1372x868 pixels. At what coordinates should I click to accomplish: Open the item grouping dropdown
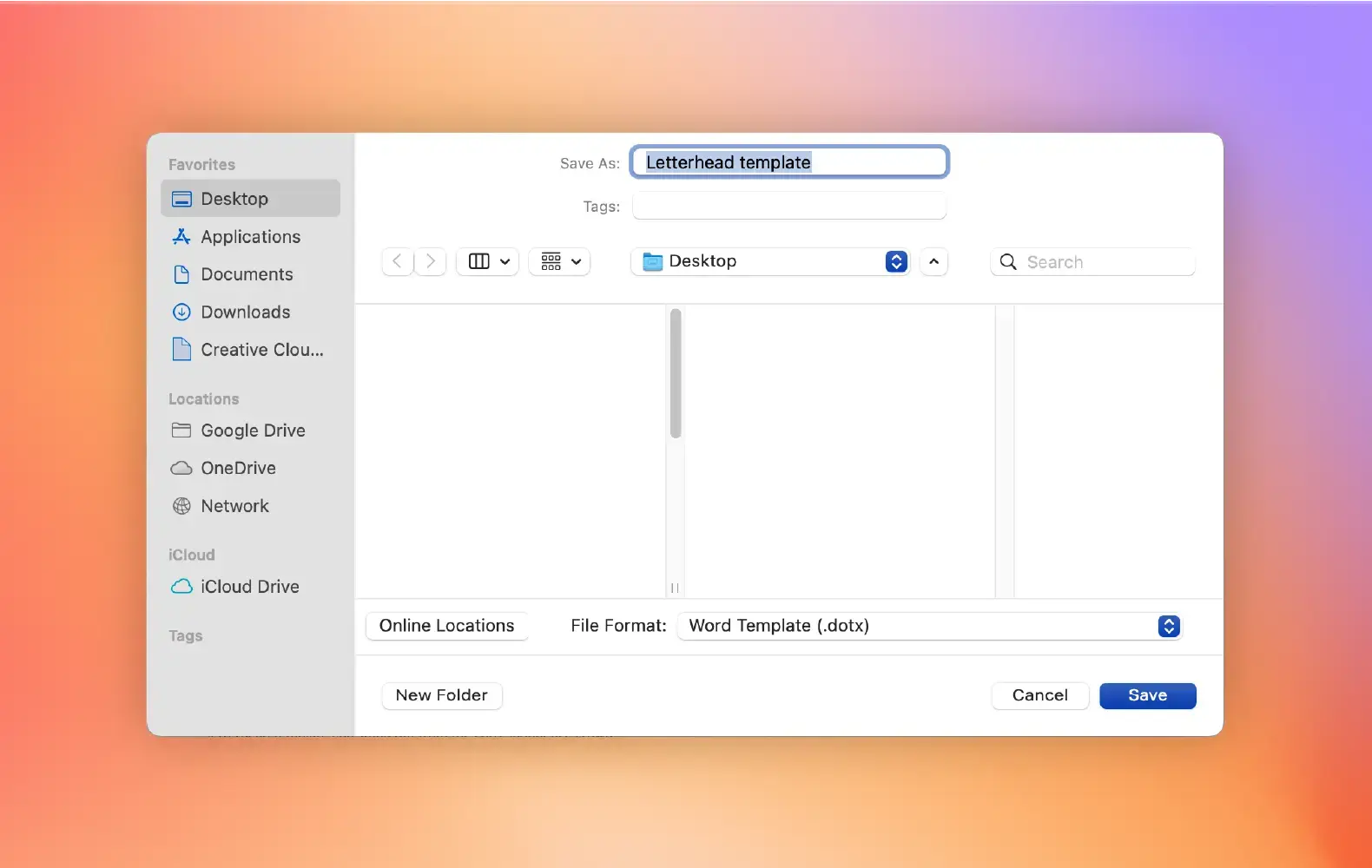coord(559,261)
